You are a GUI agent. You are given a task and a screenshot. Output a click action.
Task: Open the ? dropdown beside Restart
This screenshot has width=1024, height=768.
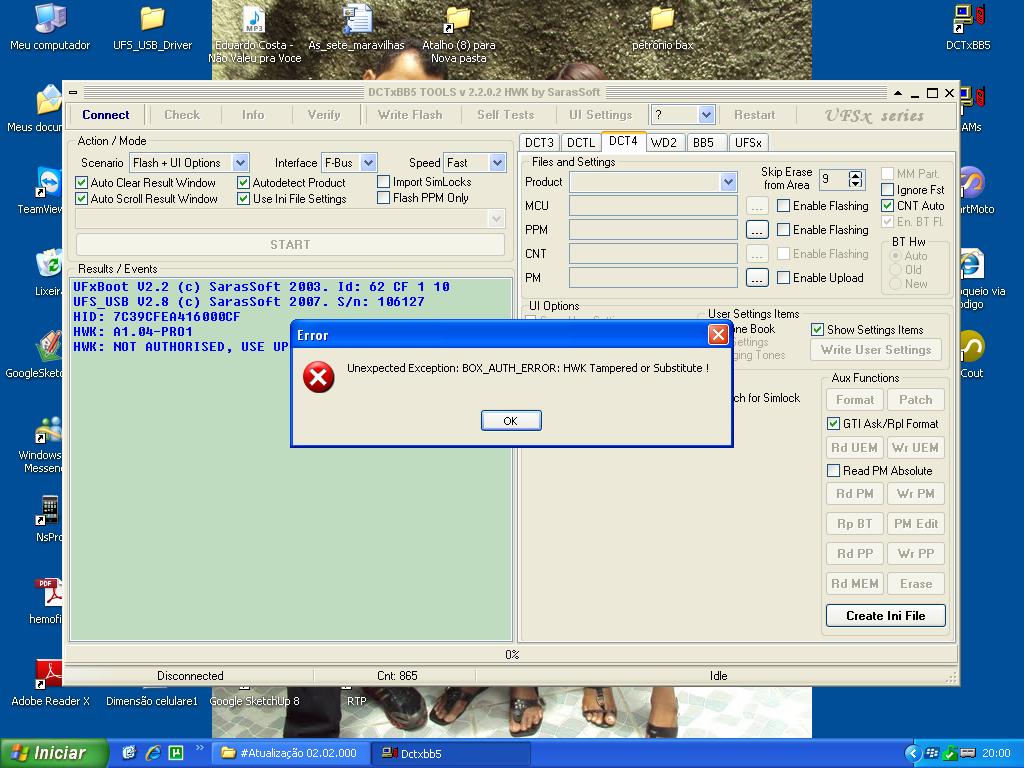click(x=706, y=115)
